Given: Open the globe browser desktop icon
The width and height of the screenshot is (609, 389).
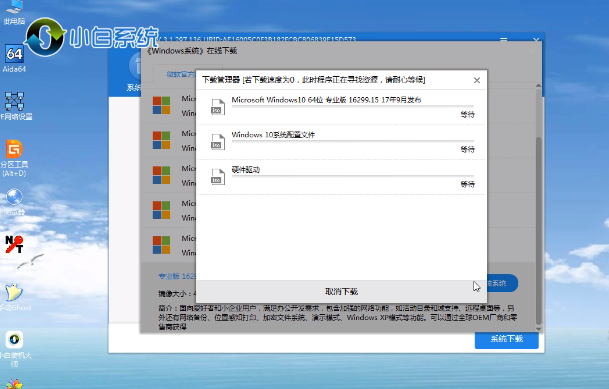Looking at the screenshot, I should [x=14, y=201].
